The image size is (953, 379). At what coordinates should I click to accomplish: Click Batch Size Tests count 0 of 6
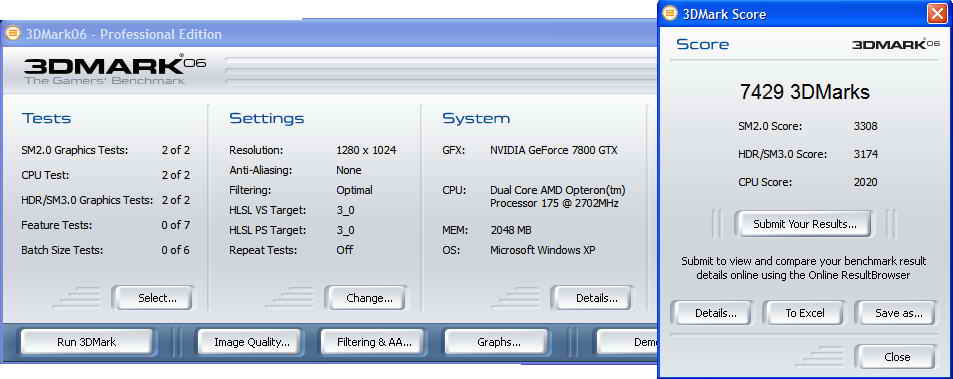pyautogui.click(x=176, y=250)
